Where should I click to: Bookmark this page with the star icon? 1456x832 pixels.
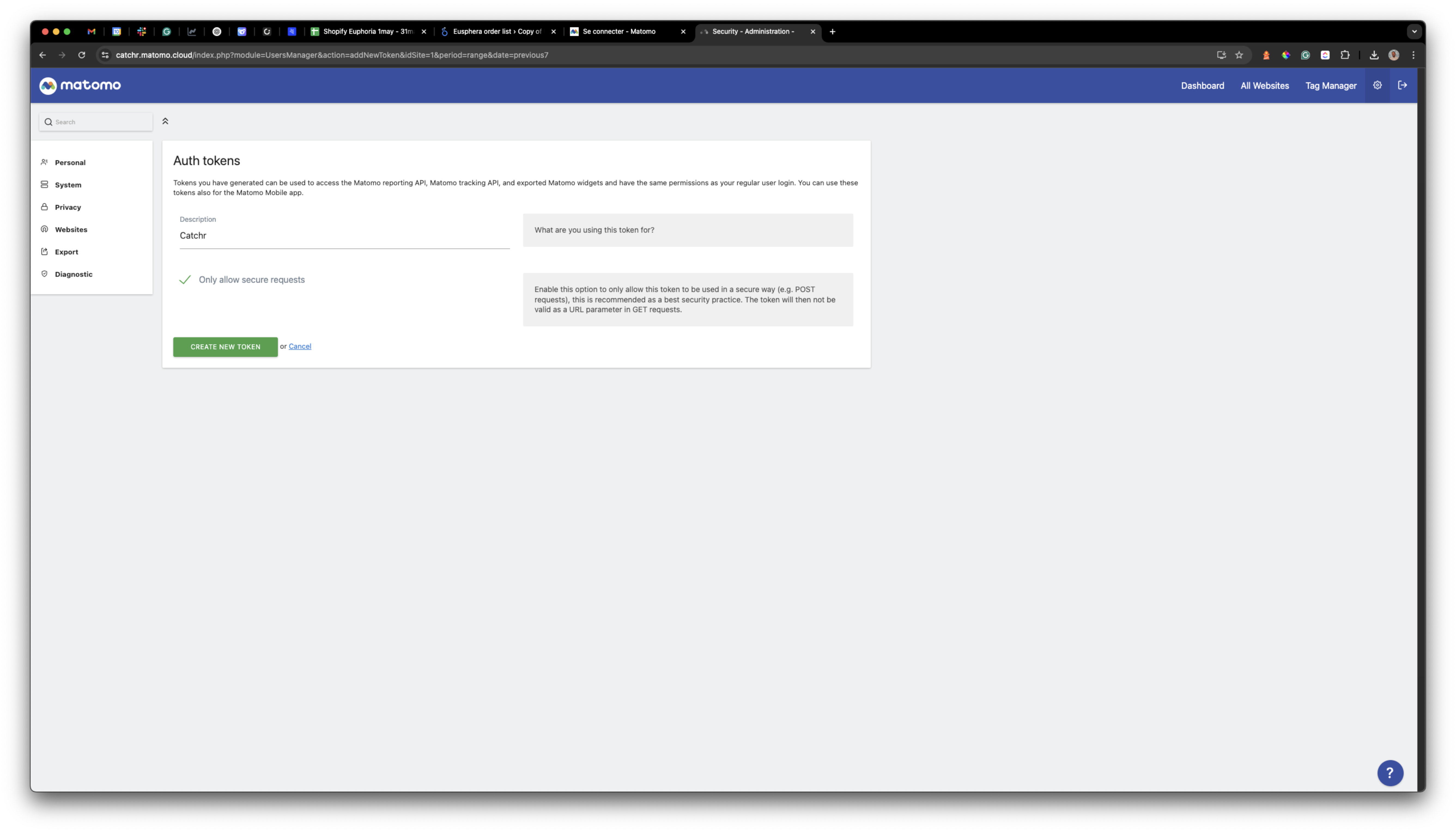(1239, 55)
